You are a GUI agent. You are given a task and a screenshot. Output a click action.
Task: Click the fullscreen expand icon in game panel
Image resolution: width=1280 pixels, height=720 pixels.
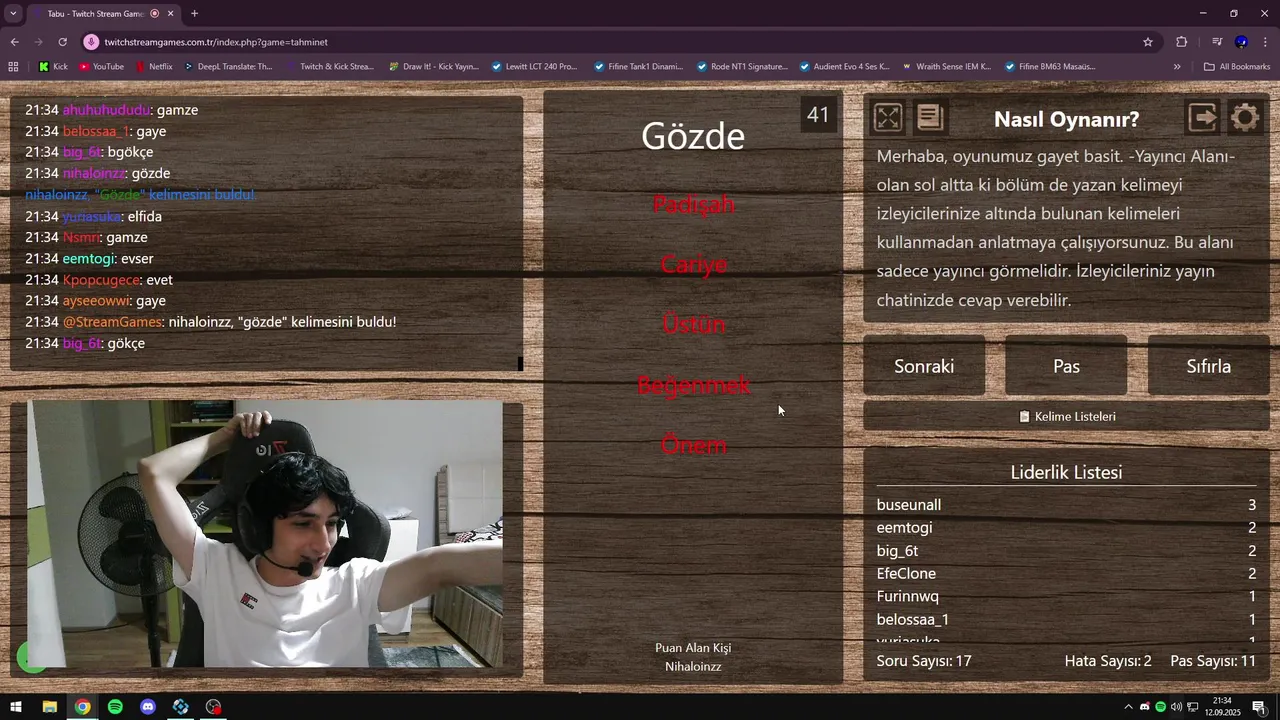(x=887, y=118)
